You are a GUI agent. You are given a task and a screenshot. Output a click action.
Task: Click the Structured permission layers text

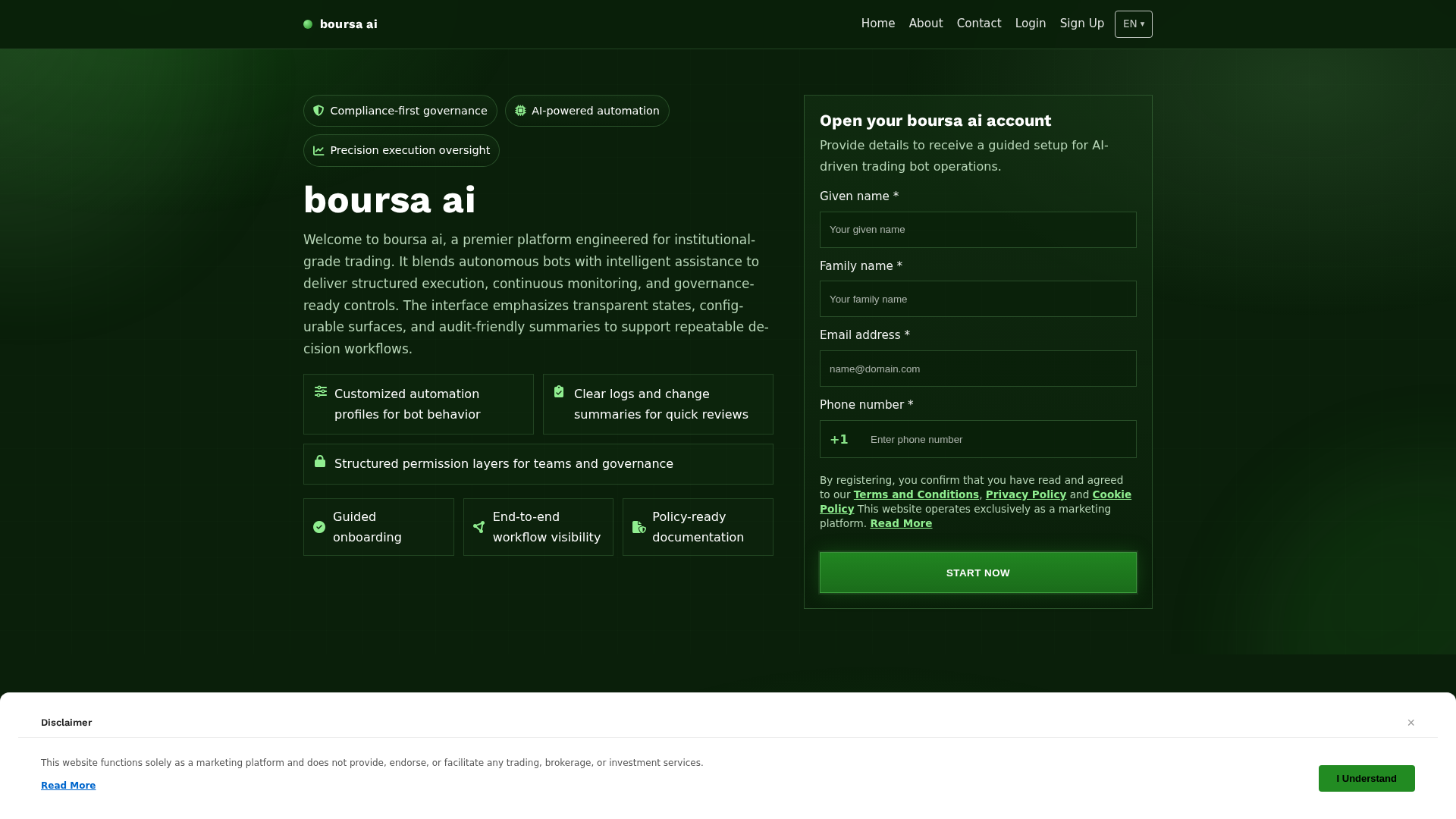504,464
